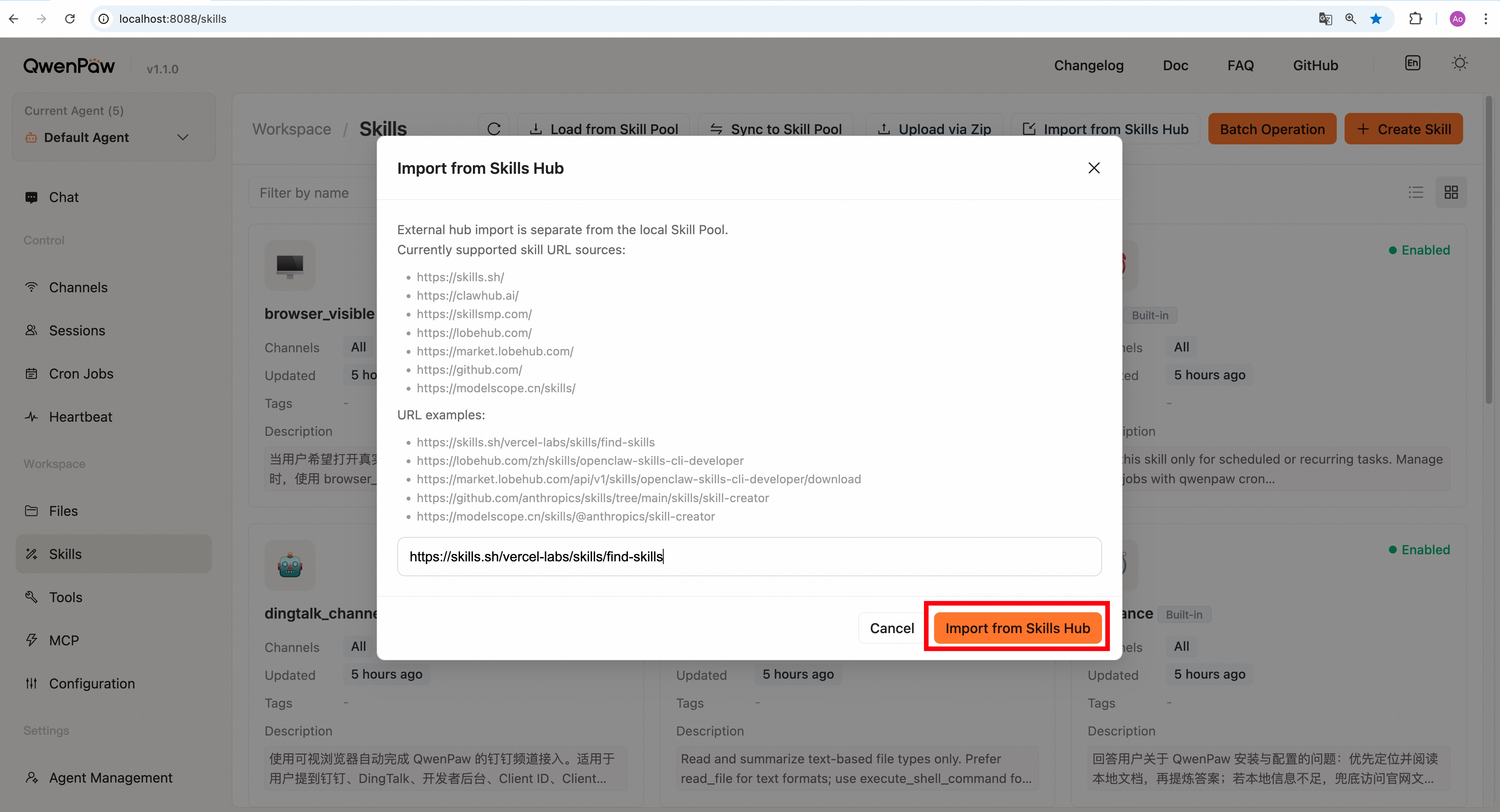
Task: Click Sync to Skill Pool button
Action: 776,129
